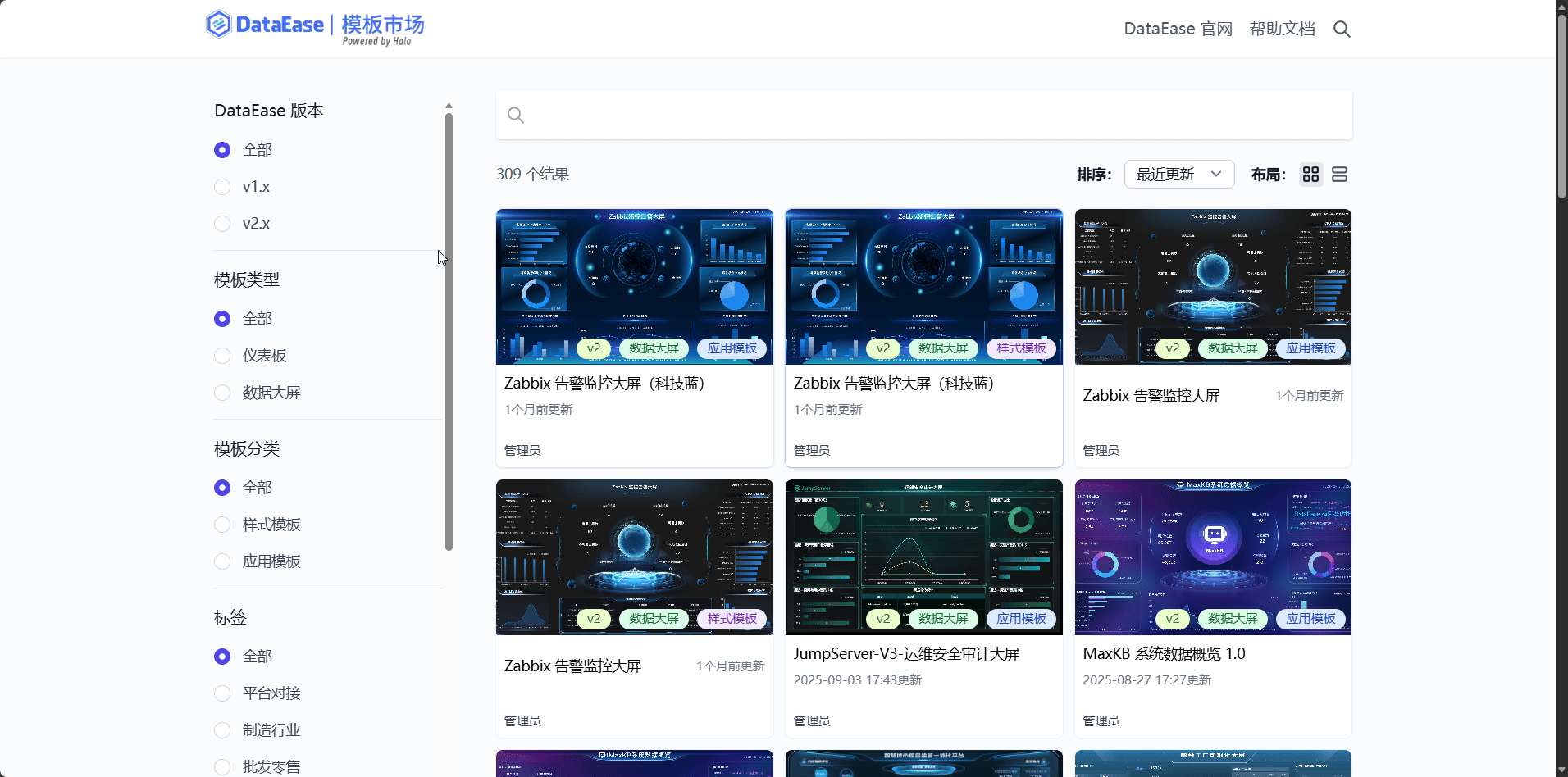
Task: Open JumpServer-V3-运维安全审计大屏 title
Action: coord(906,654)
